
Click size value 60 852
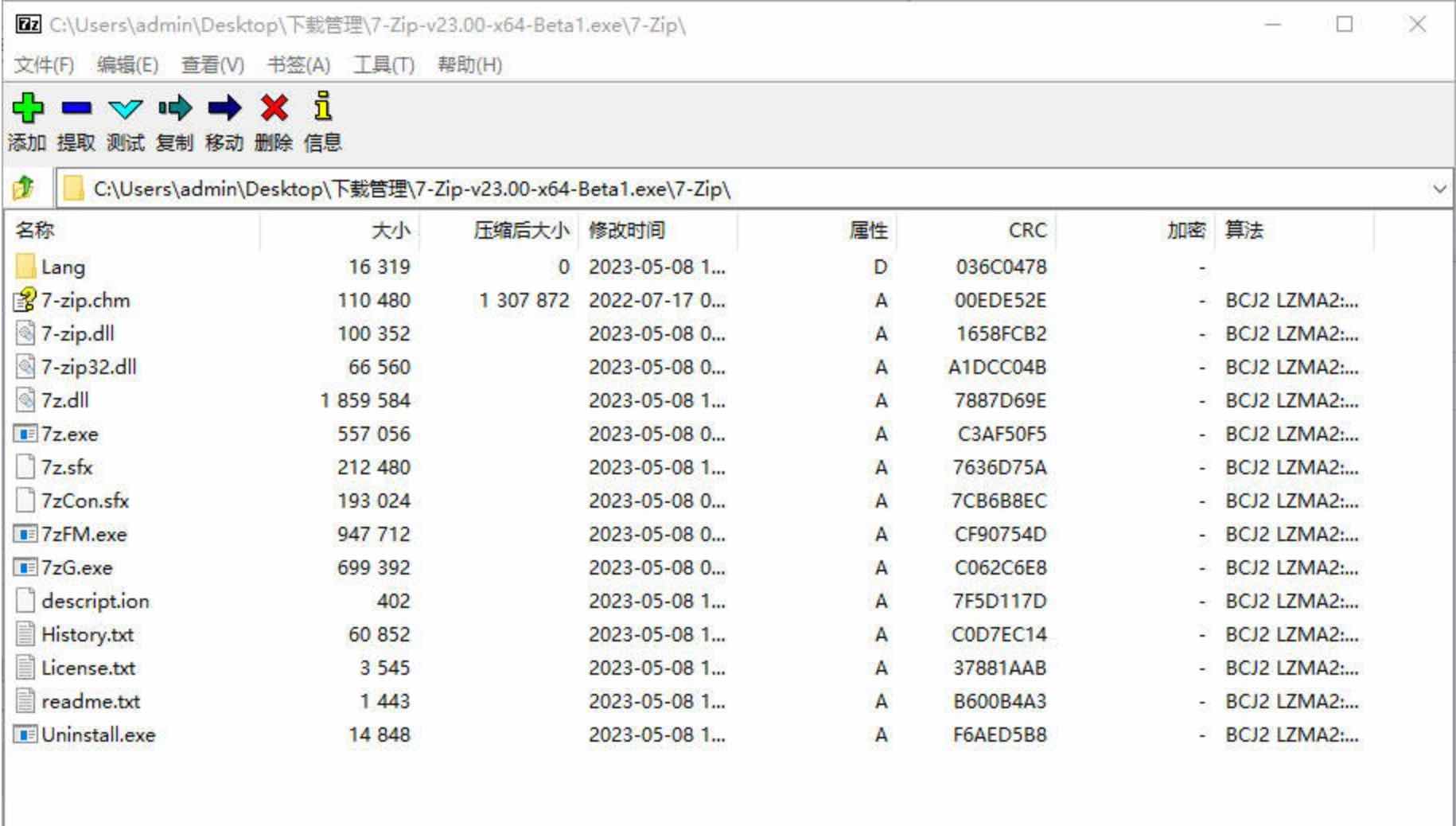click(380, 634)
